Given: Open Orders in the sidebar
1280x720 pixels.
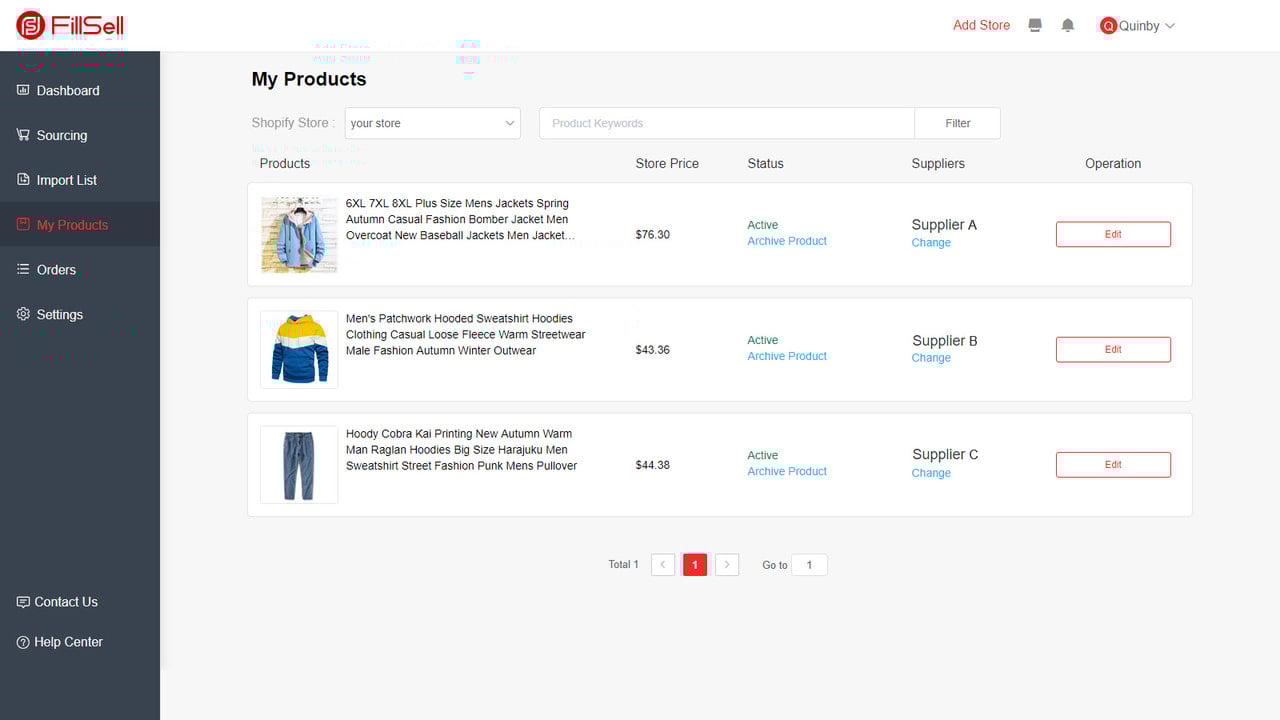Looking at the screenshot, I should pos(56,270).
